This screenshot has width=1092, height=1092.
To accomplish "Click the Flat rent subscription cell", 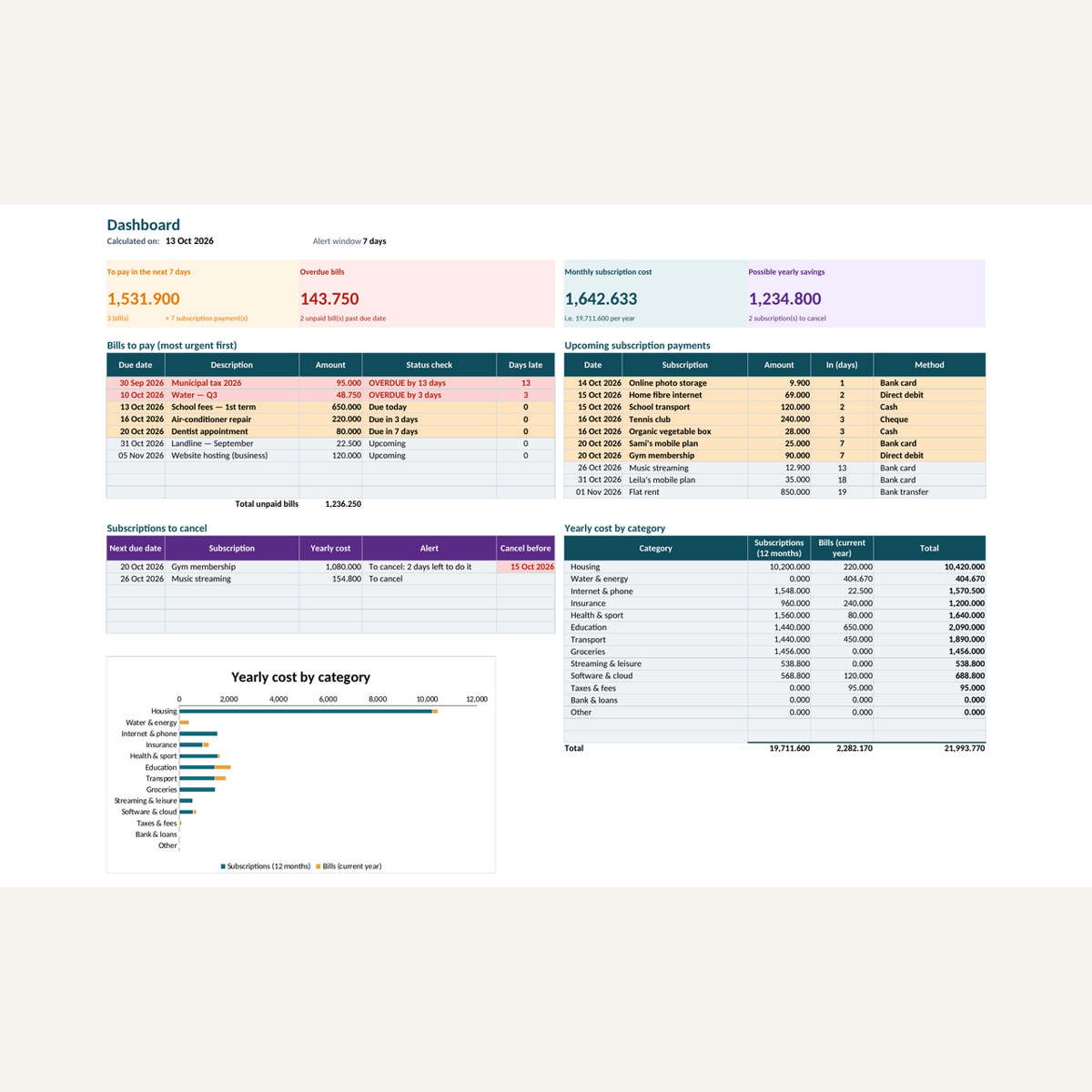I will (x=685, y=492).
